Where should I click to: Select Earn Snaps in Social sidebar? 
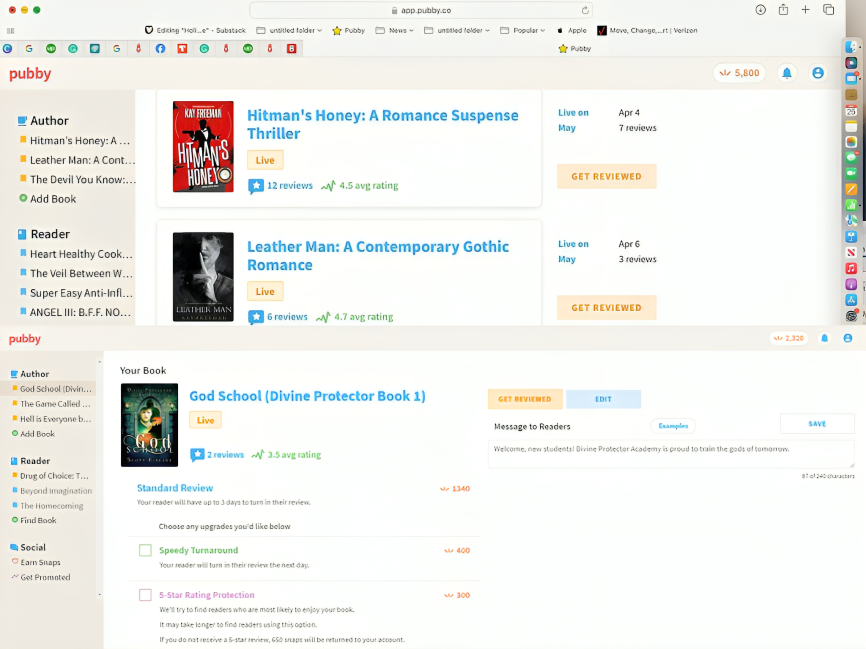[x=40, y=562]
